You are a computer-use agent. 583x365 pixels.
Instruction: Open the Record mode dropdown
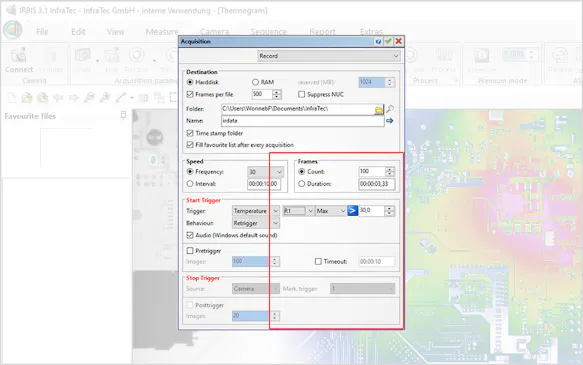[x=329, y=56]
